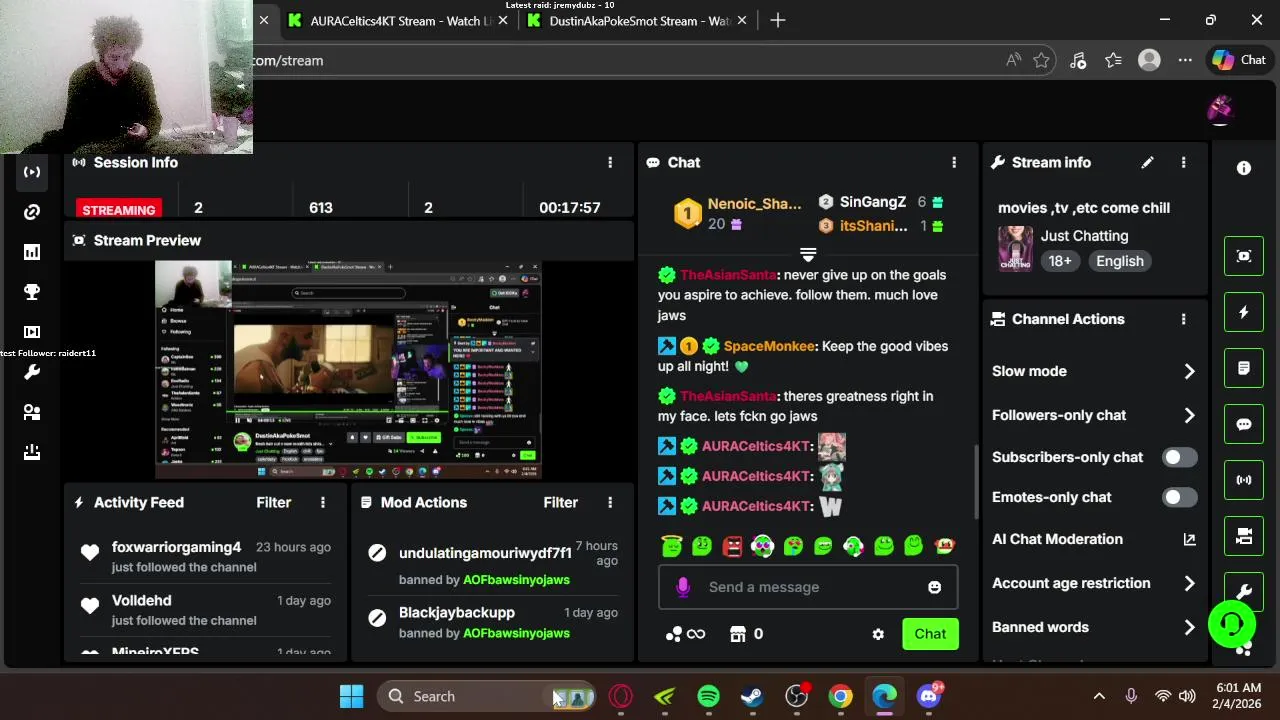Open Stream info three-dot menu
This screenshot has width=1280, height=720.
[1183, 162]
